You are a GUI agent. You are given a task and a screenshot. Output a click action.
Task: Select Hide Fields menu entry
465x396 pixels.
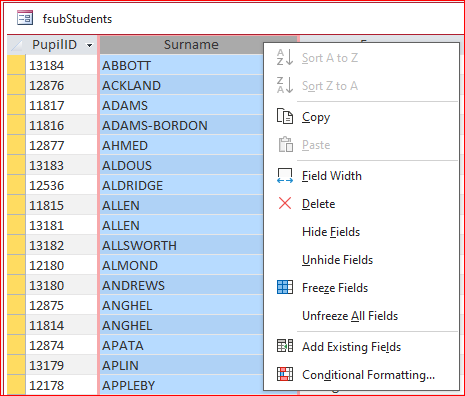click(361, 232)
